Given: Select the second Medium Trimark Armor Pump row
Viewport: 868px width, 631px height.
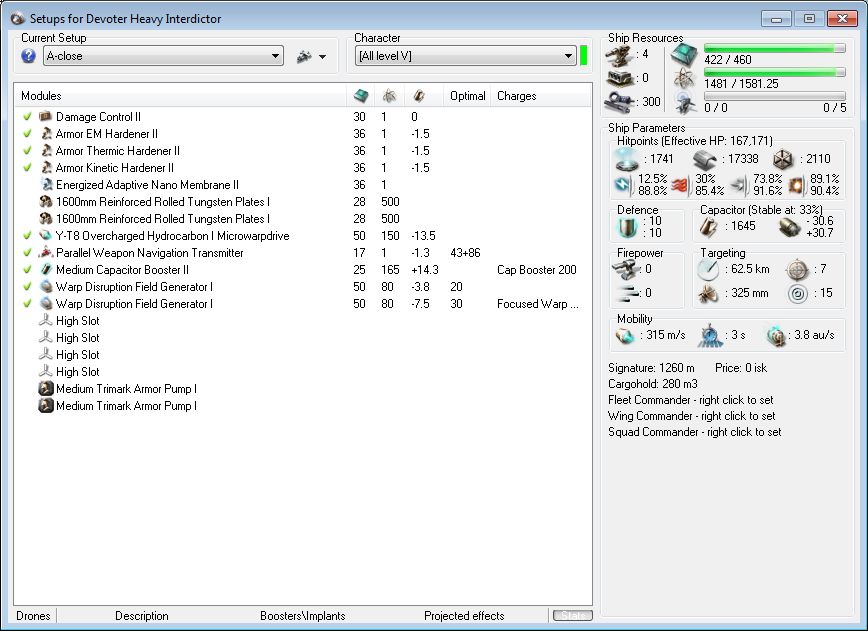Looking at the screenshot, I should (303, 406).
